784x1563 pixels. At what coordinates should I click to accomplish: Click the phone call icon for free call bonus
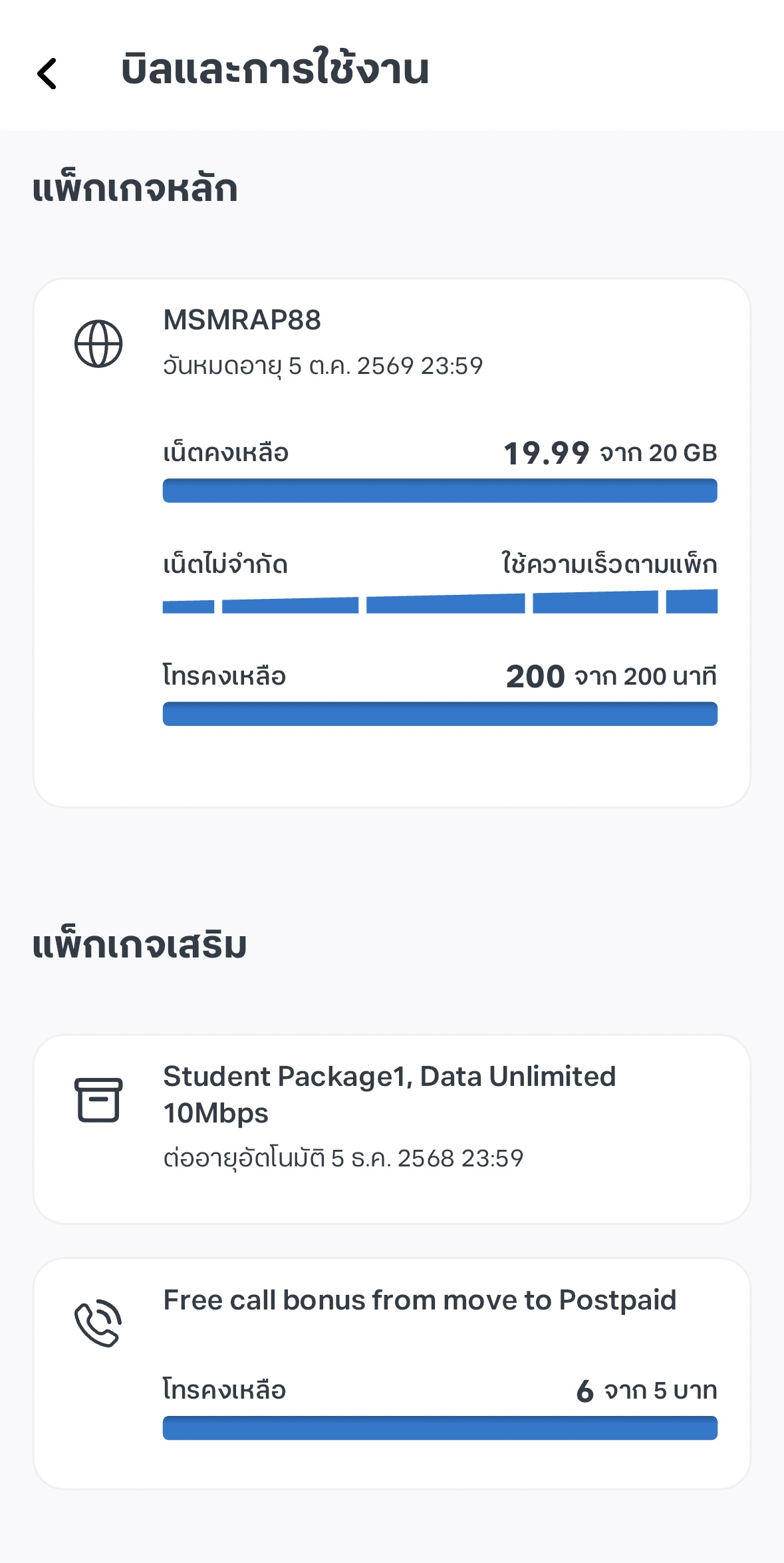click(98, 1323)
